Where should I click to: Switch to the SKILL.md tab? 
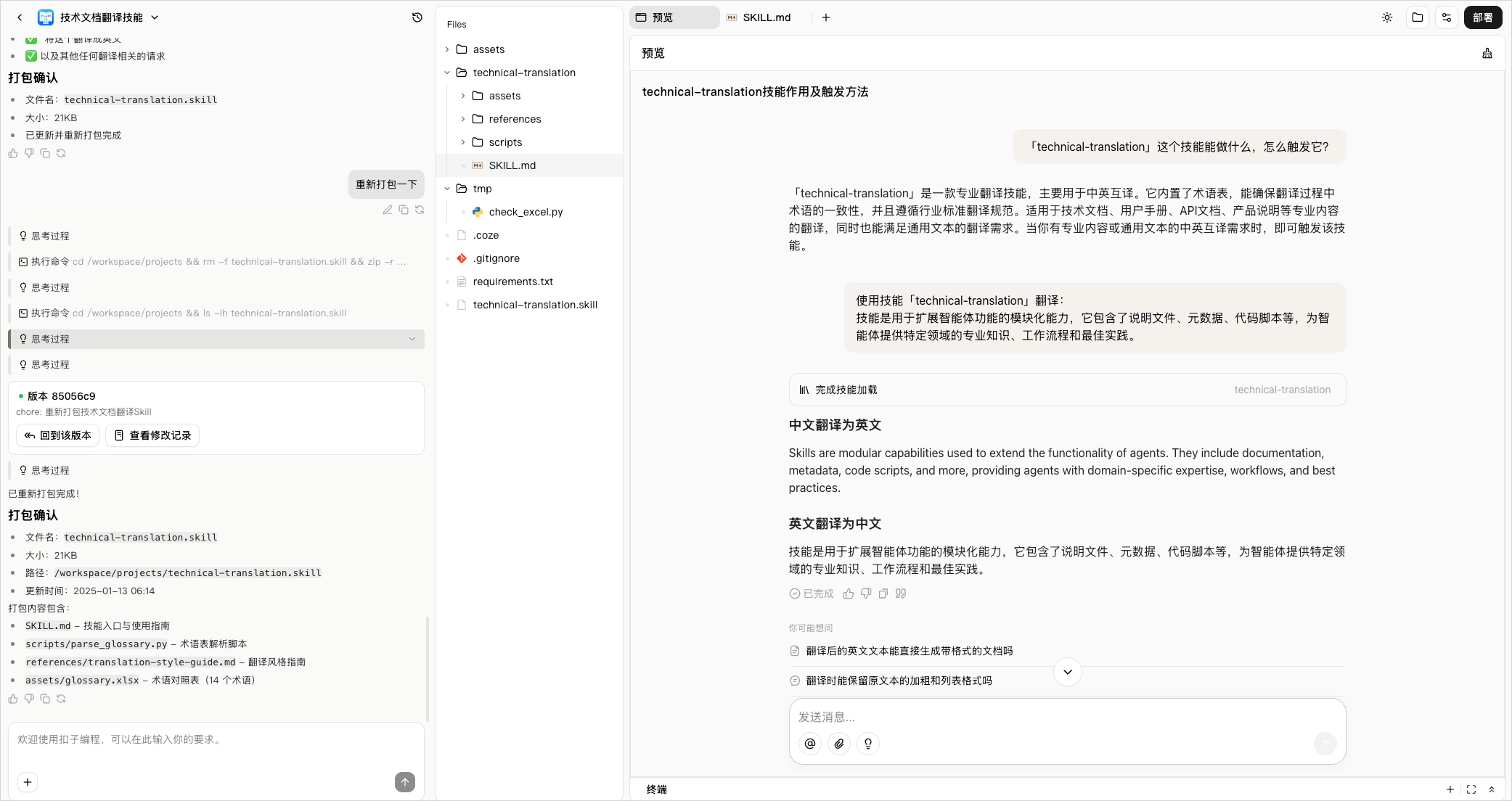point(759,17)
